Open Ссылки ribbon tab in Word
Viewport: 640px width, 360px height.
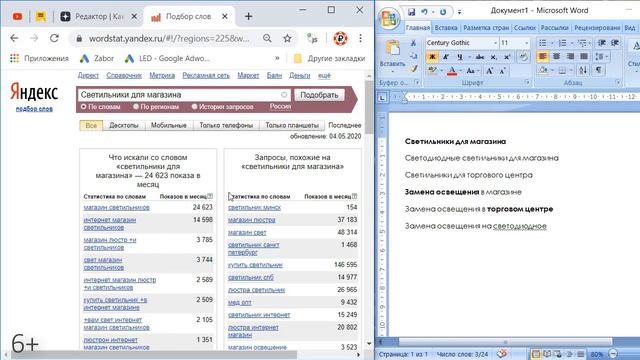(524, 28)
